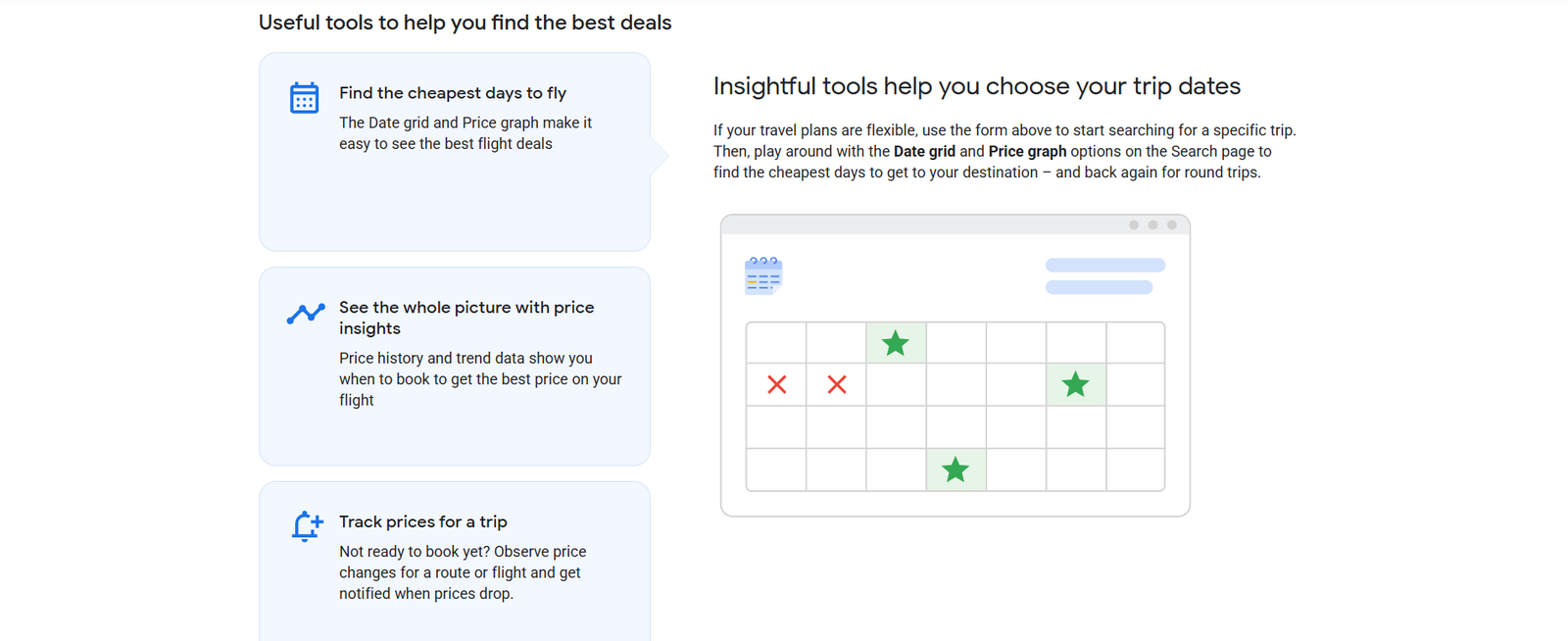
Task: Click the calendar icon inside the illustration
Action: coord(763,275)
